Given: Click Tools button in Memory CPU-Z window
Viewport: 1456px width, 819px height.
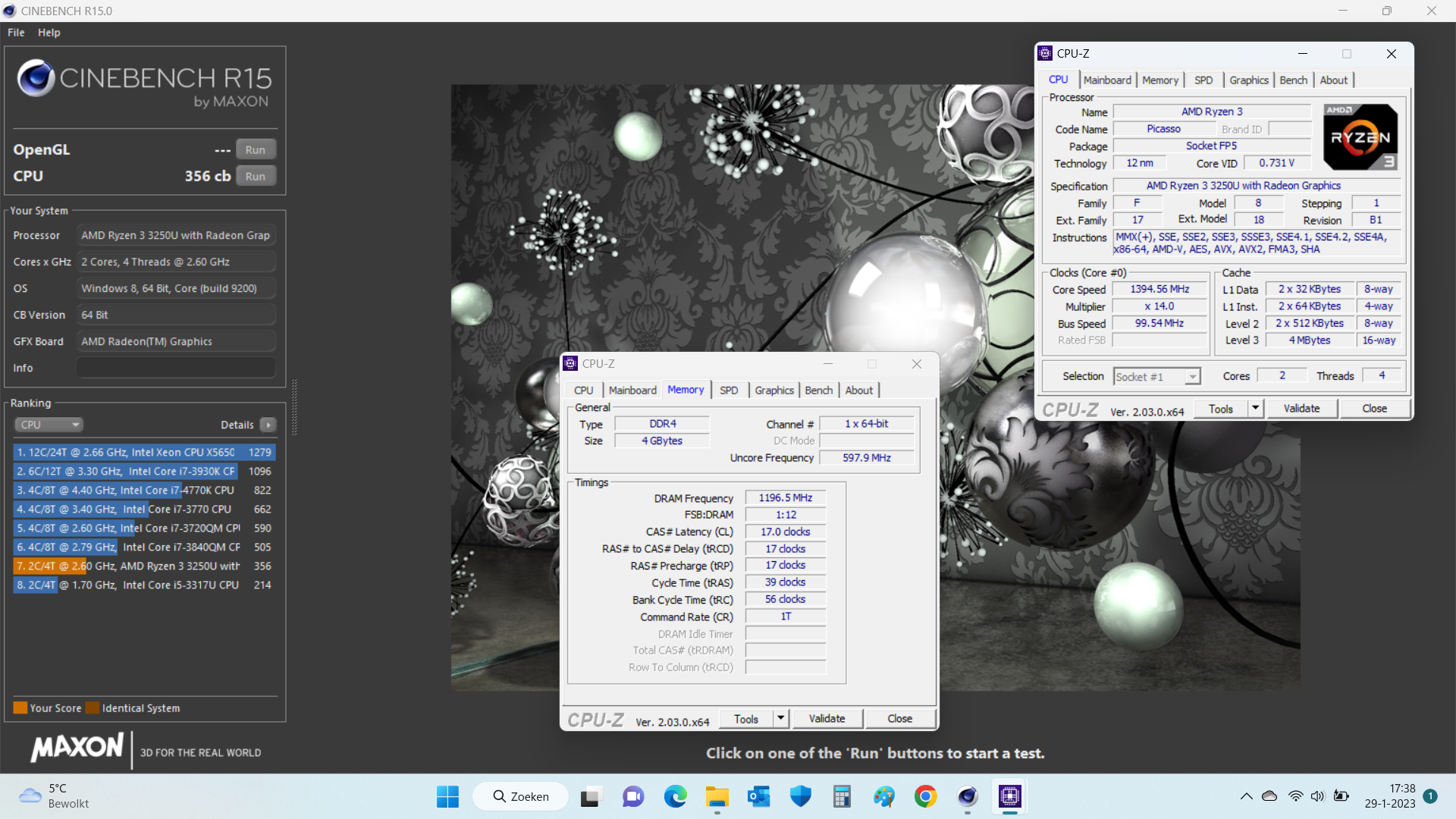Looking at the screenshot, I should (746, 719).
